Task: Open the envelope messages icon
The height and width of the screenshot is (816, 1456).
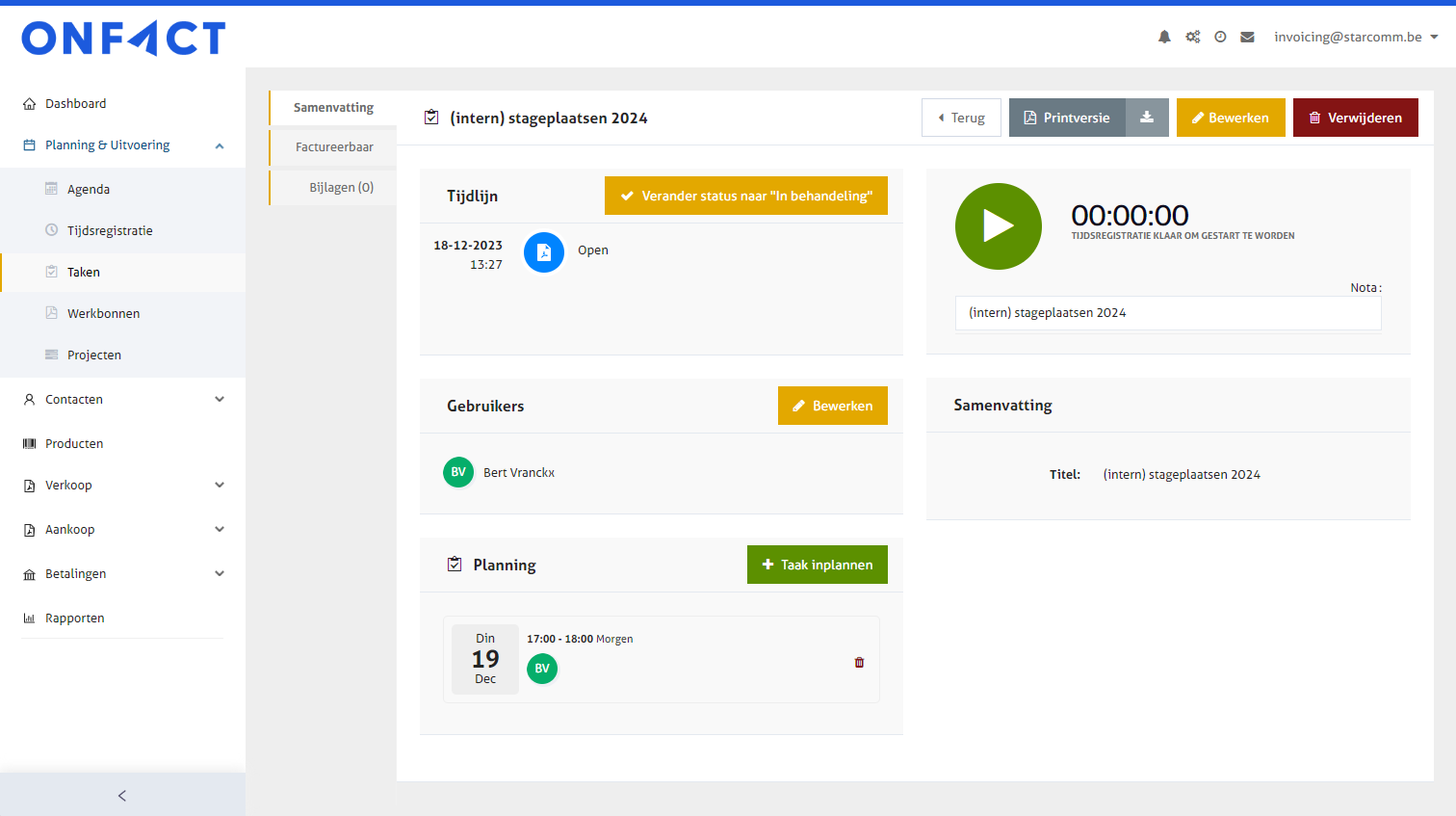Action: (x=1247, y=37)
